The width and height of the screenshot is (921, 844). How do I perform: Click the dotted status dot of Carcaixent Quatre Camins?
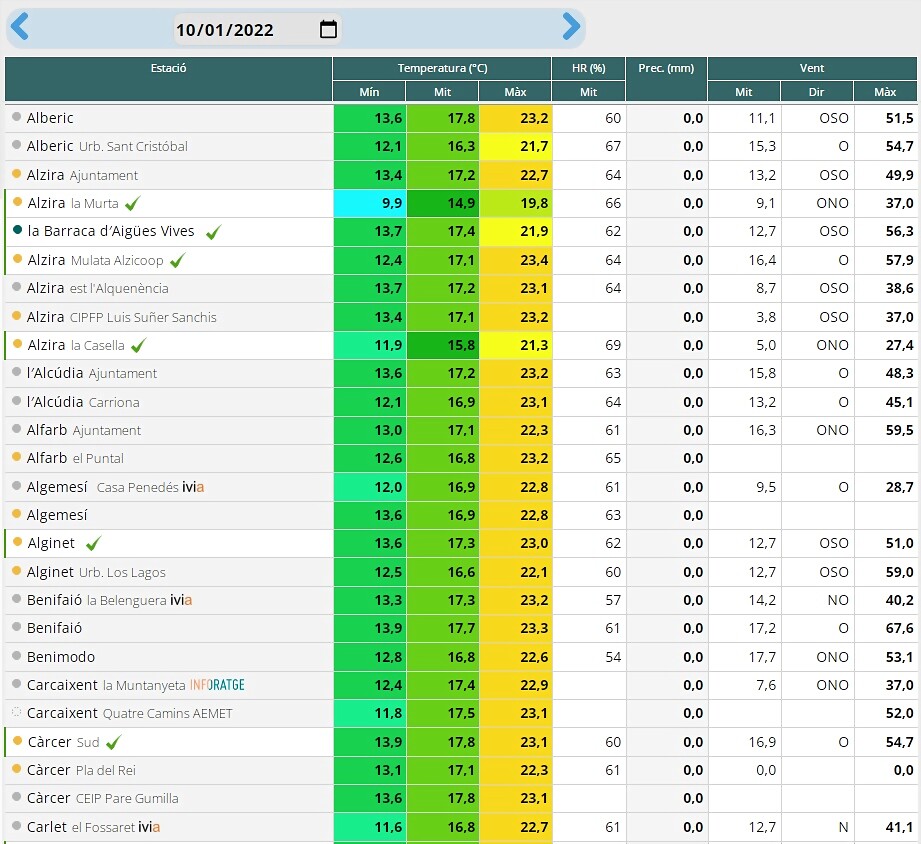click(x=16, y=712)
